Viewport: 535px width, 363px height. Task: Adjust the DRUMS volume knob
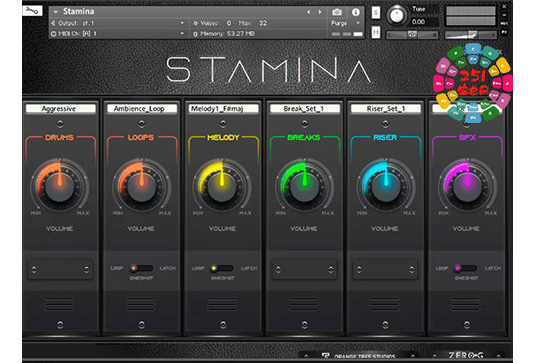(x=60, y=186)
